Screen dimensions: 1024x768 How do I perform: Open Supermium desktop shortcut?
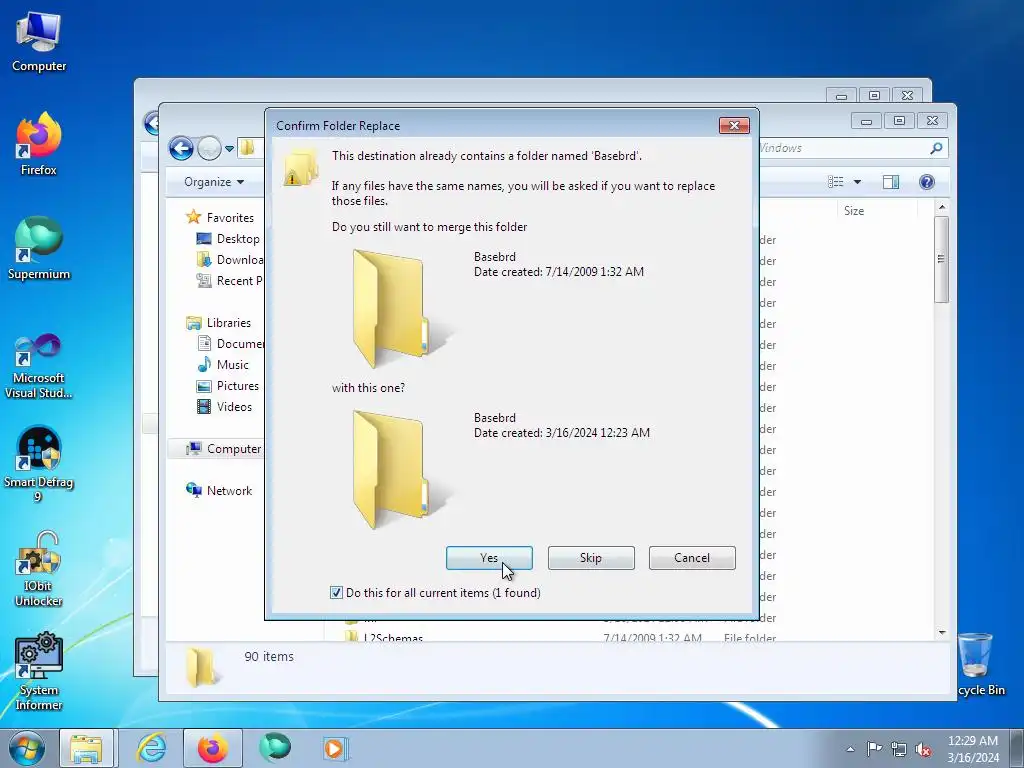pos(39,248)
